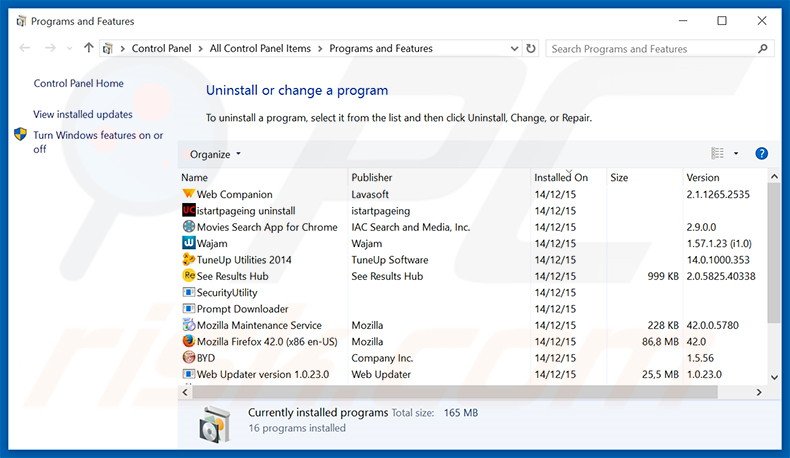Click the Control Panel breadcrumb
The image size is (790, 458).
click(161, 48)
